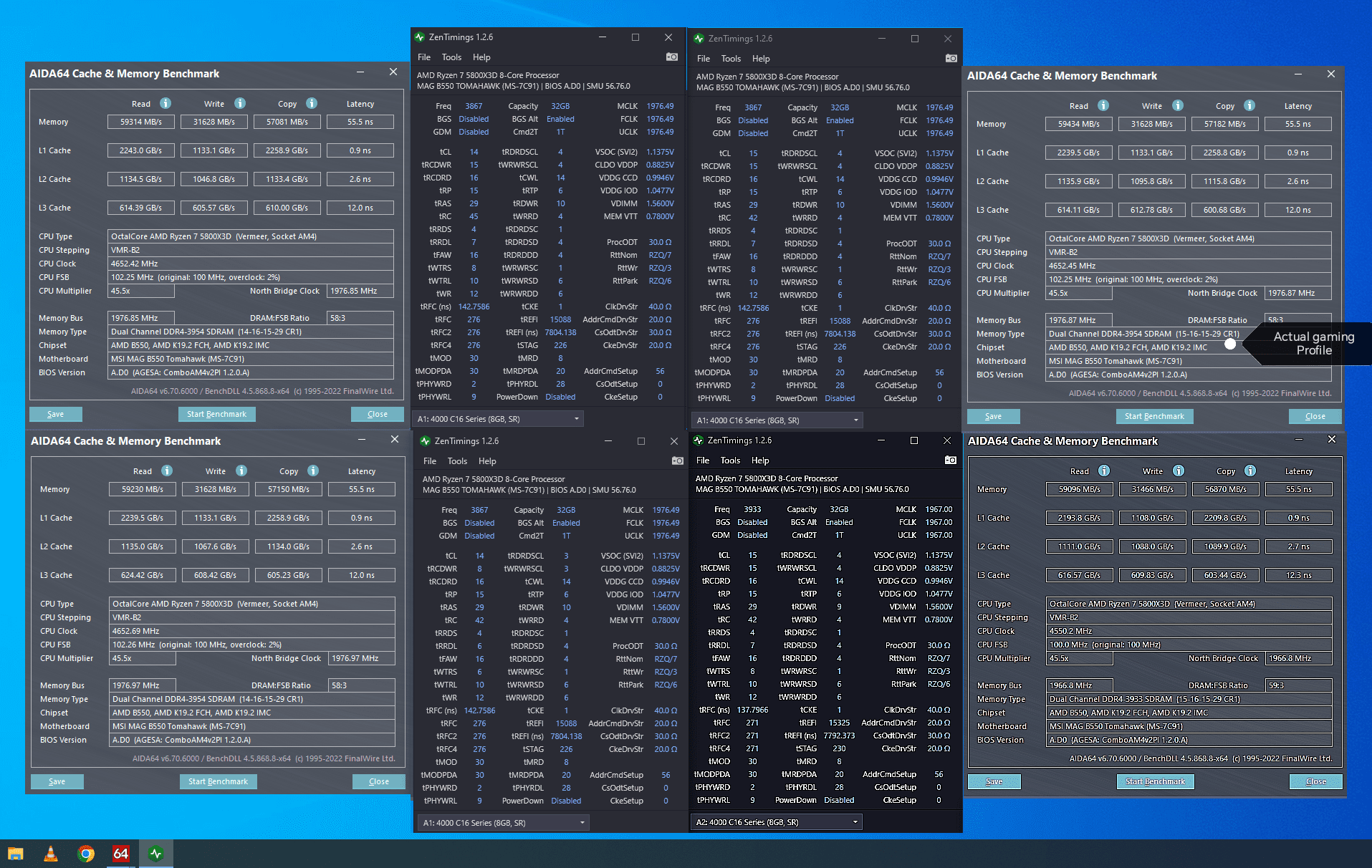1372x868 pixels.
Task: Click the 624.42 GB/s L3 Cache read value
Action: coord(143,575)
